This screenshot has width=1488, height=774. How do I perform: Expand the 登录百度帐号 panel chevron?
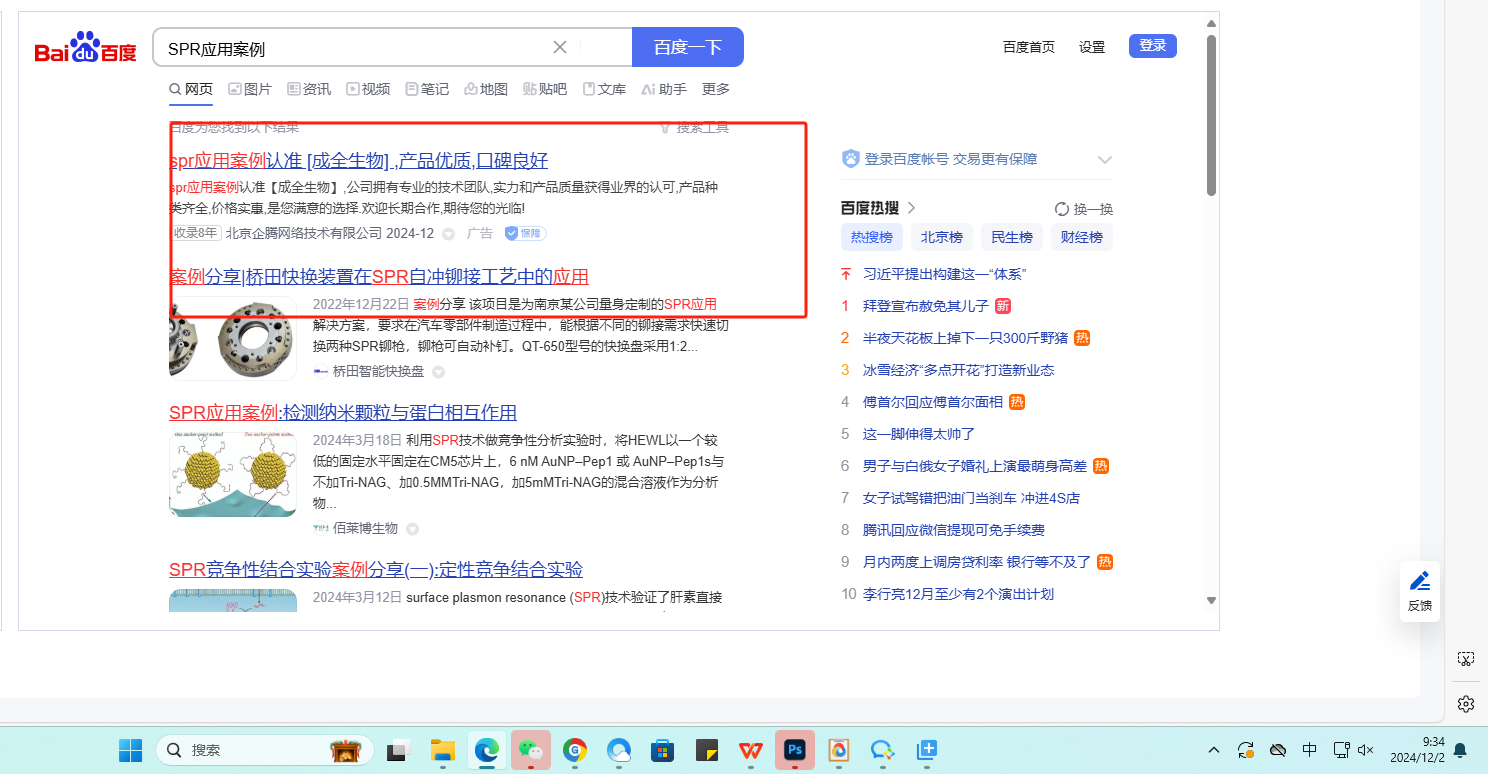(1105, 159)
